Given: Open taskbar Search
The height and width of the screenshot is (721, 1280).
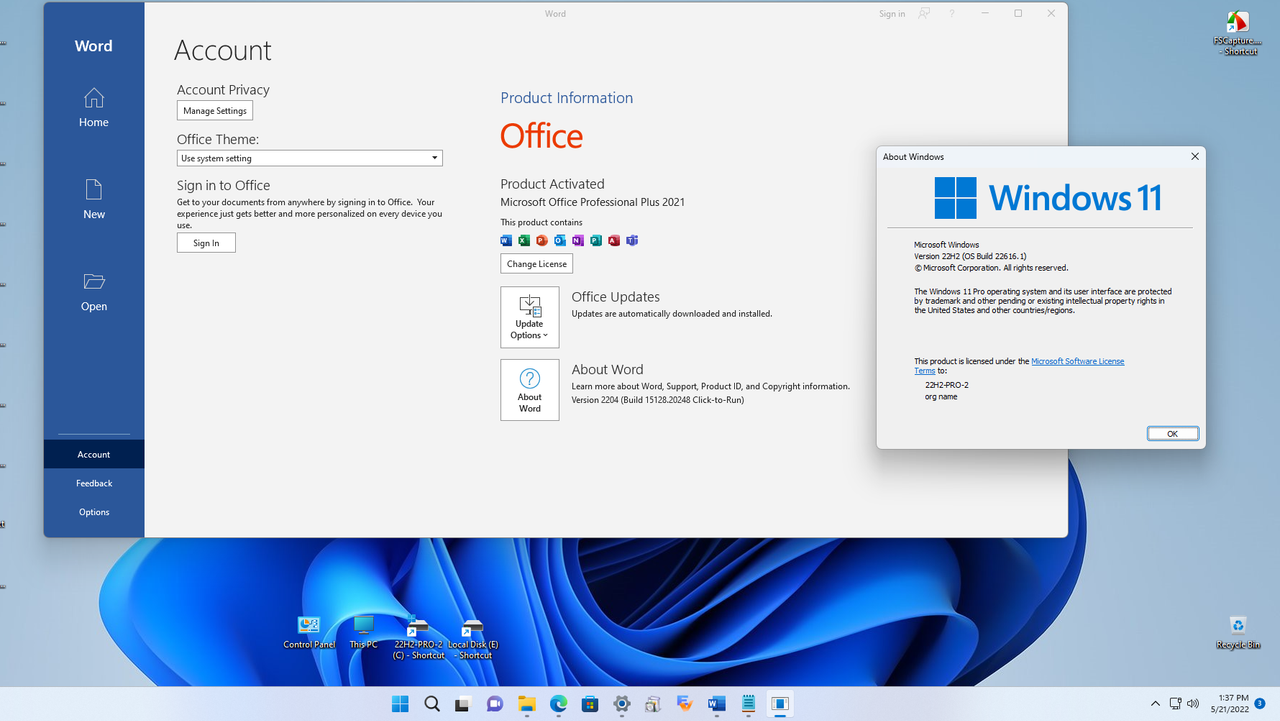Looking at the screenshot, I should [432, 704].
